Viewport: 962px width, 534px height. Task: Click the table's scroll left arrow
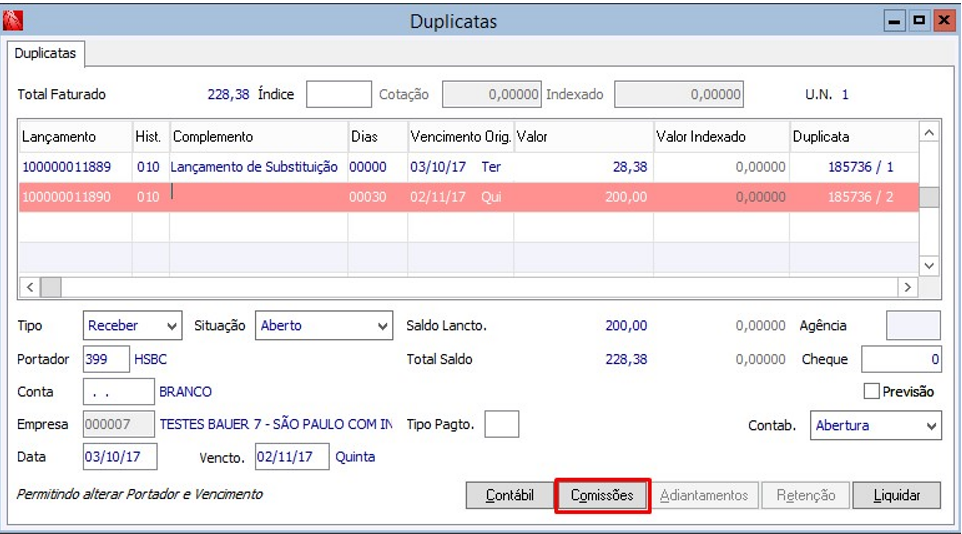coord(29,287)
